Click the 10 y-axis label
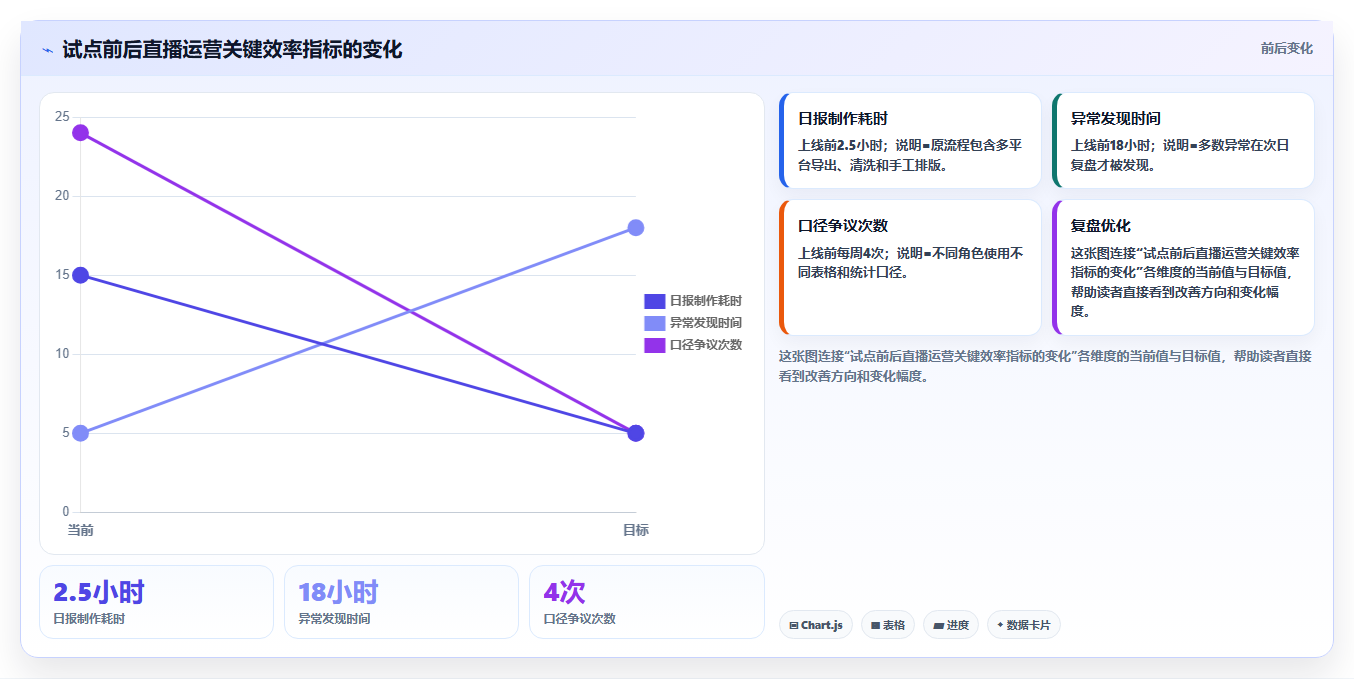Image resolution: width=1354 pixels, height=679 pixels. click(x=62, y=354)
